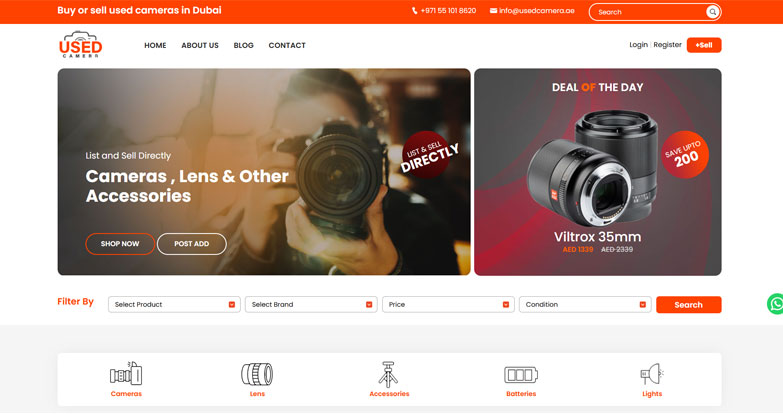Click the Cameras category label
This screenshot has height=414, width=783.
click(x=126, y=394)
